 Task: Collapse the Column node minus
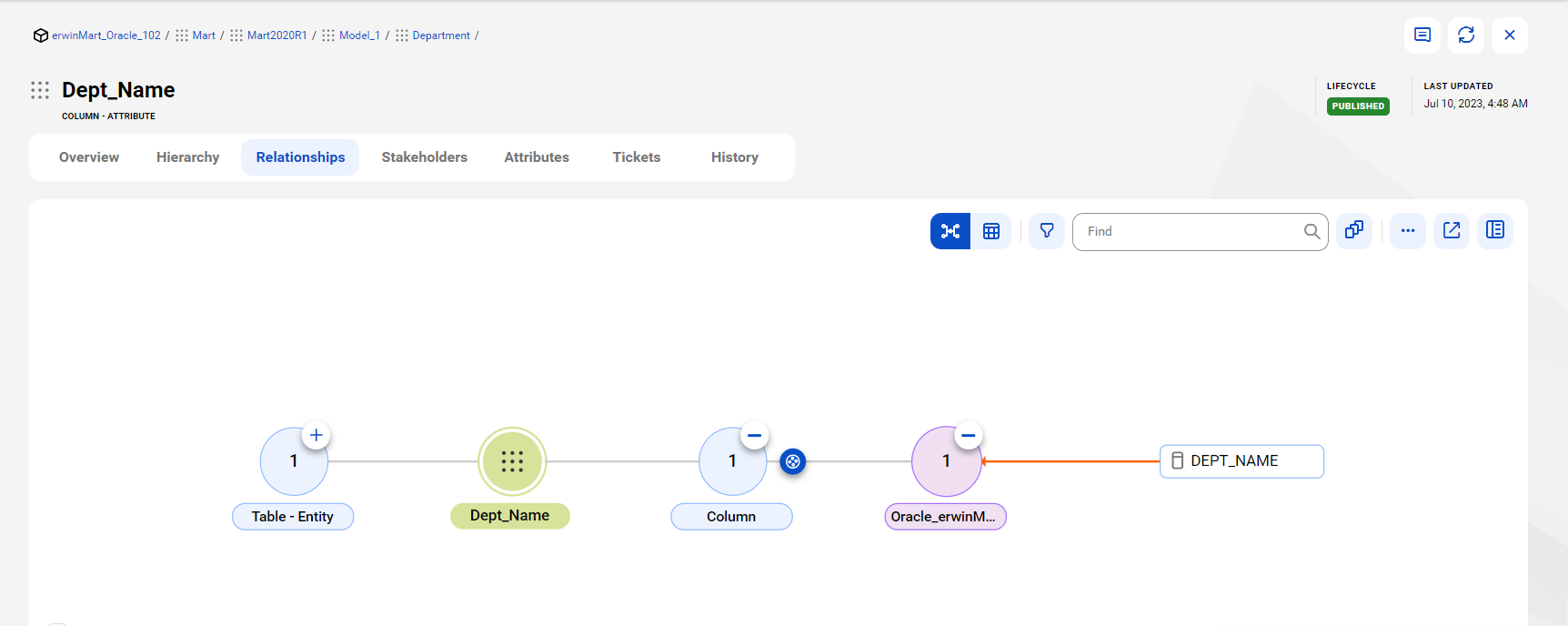coord(754,435)
